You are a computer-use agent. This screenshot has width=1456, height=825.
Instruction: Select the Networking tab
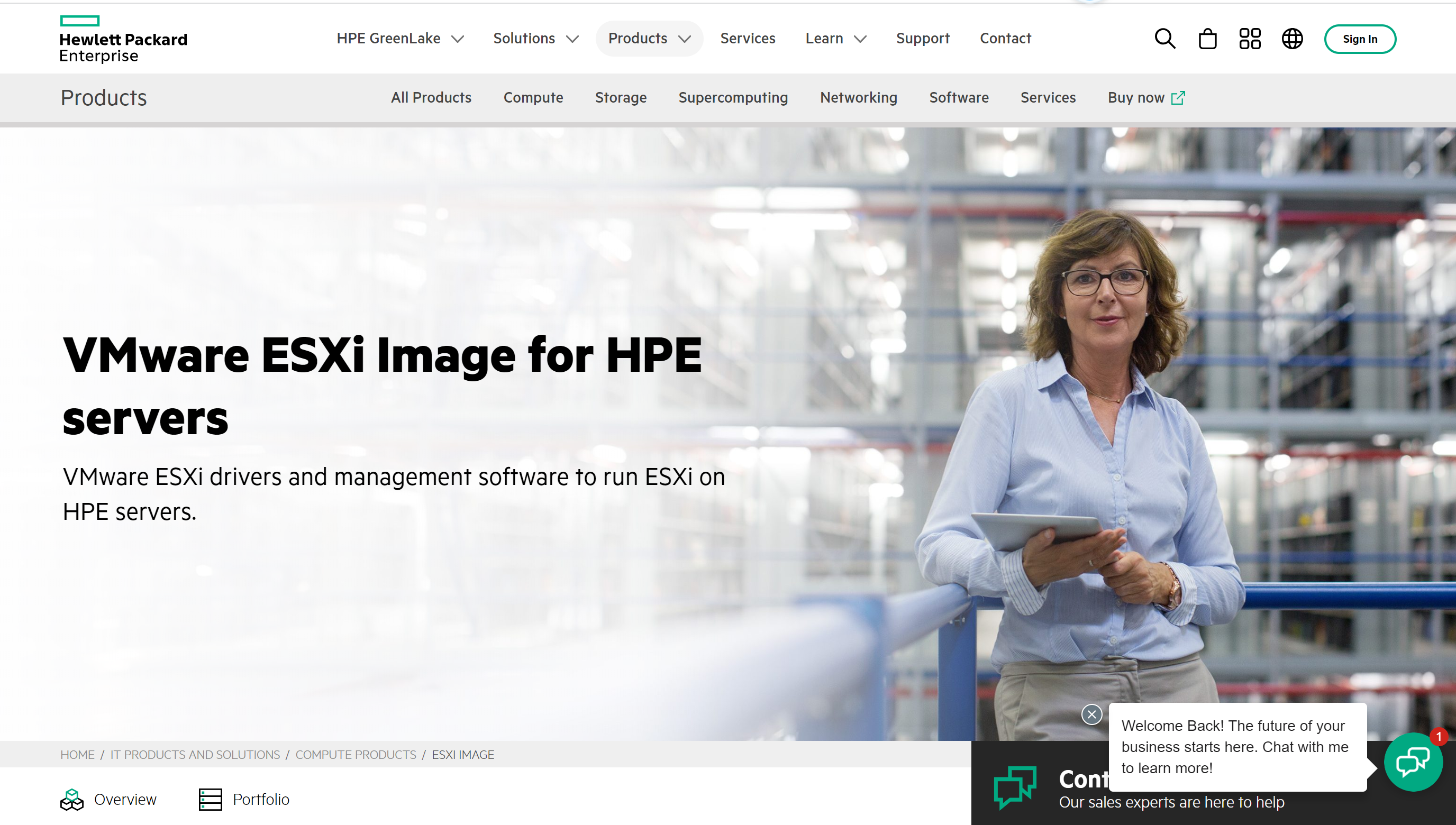(859, 97)
